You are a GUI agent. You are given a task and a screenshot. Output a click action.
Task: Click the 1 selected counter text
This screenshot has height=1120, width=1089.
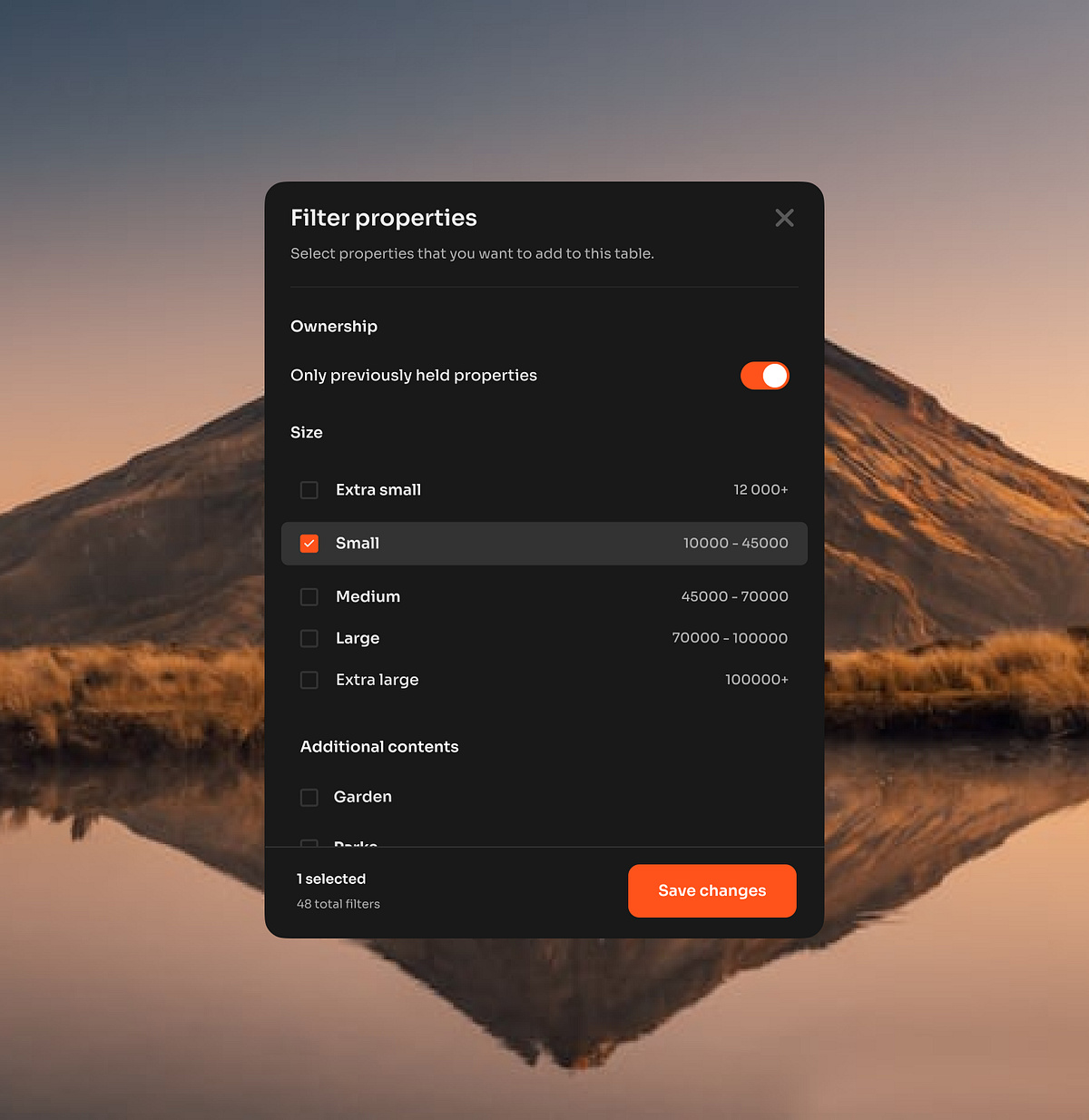click(x=330, y=878)
